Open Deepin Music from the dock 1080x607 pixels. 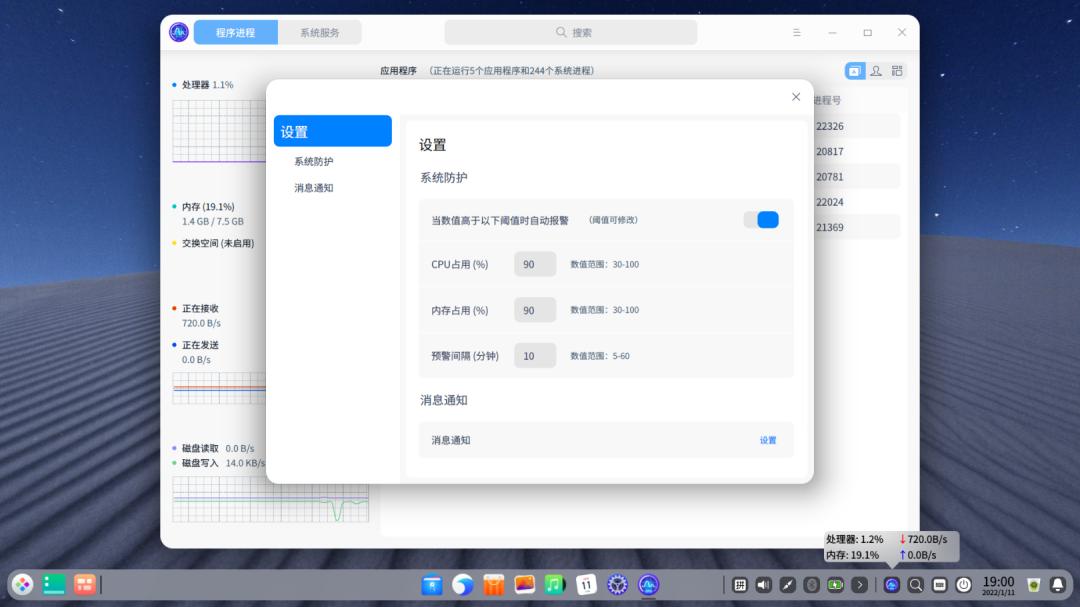553,584
